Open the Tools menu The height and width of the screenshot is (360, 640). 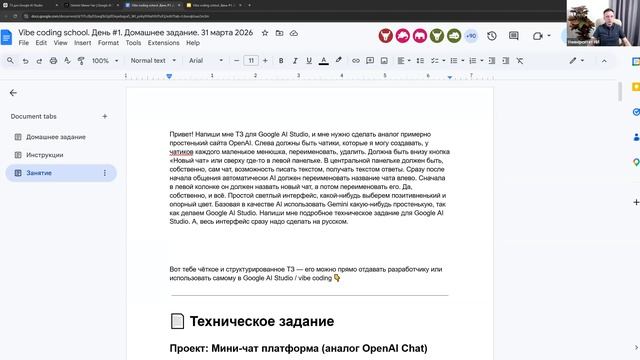point(133,43)
